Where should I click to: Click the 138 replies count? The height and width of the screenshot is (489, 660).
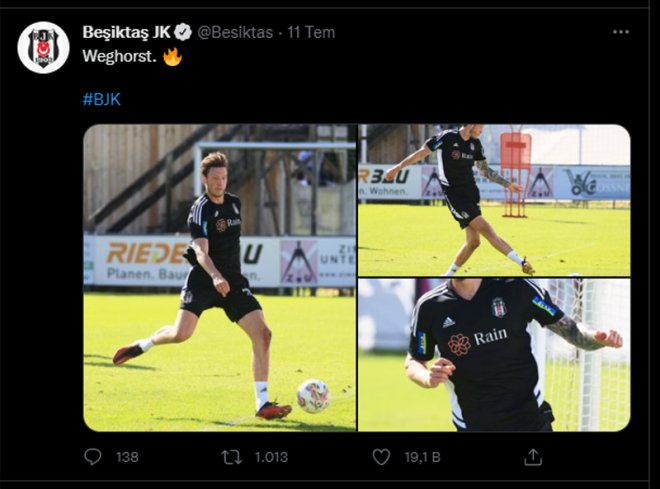[127, 457]
